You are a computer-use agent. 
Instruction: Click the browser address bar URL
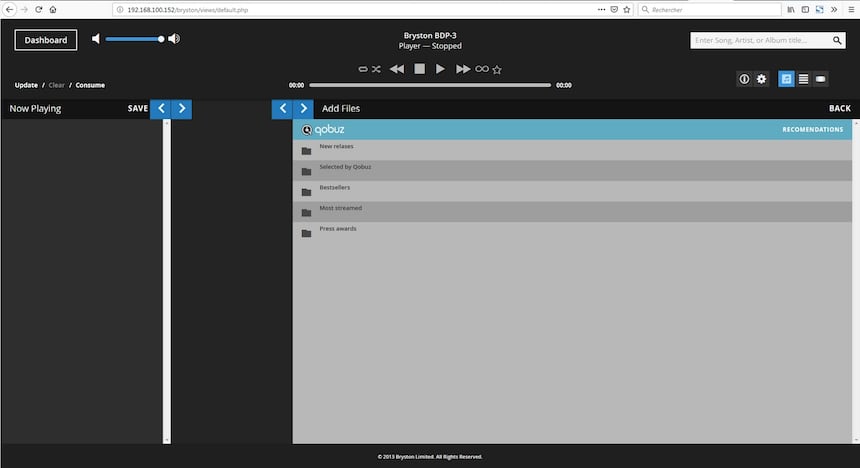pyautogui.click(x=188, y=10)
